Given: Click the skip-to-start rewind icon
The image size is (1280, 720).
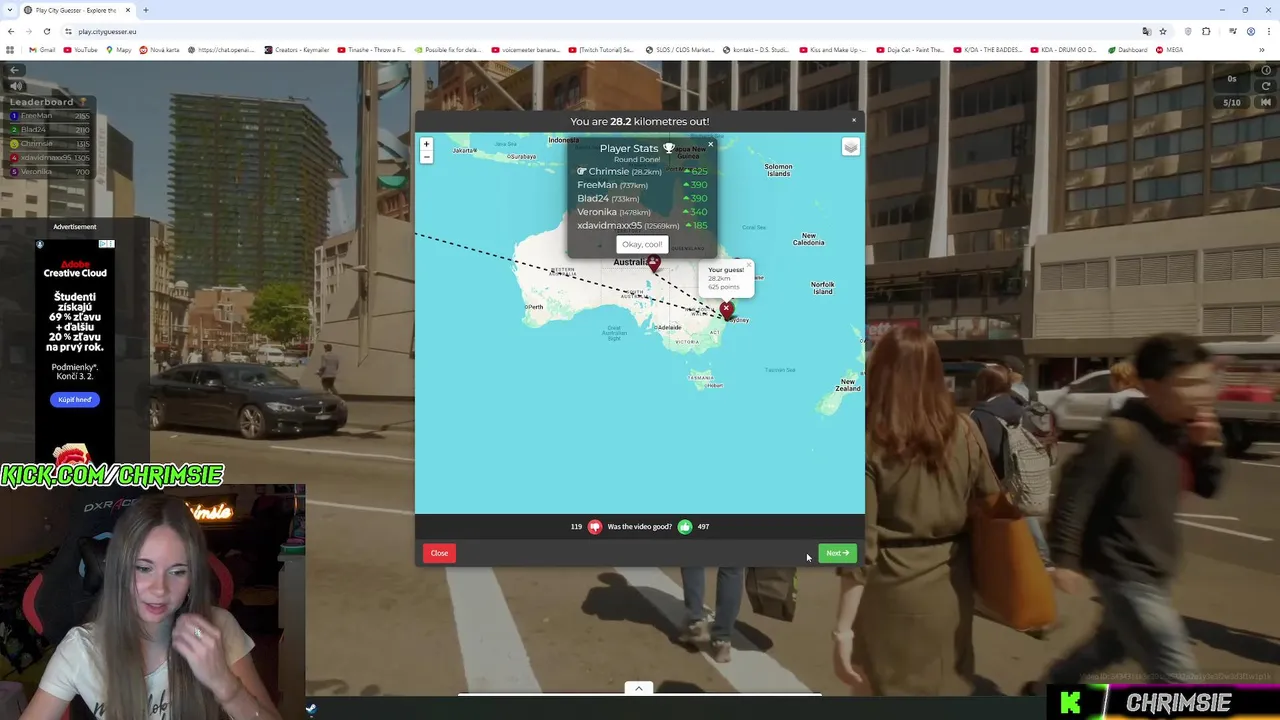Looking at the screenshot, I should pyautogui.click(x=1266, y=102).
